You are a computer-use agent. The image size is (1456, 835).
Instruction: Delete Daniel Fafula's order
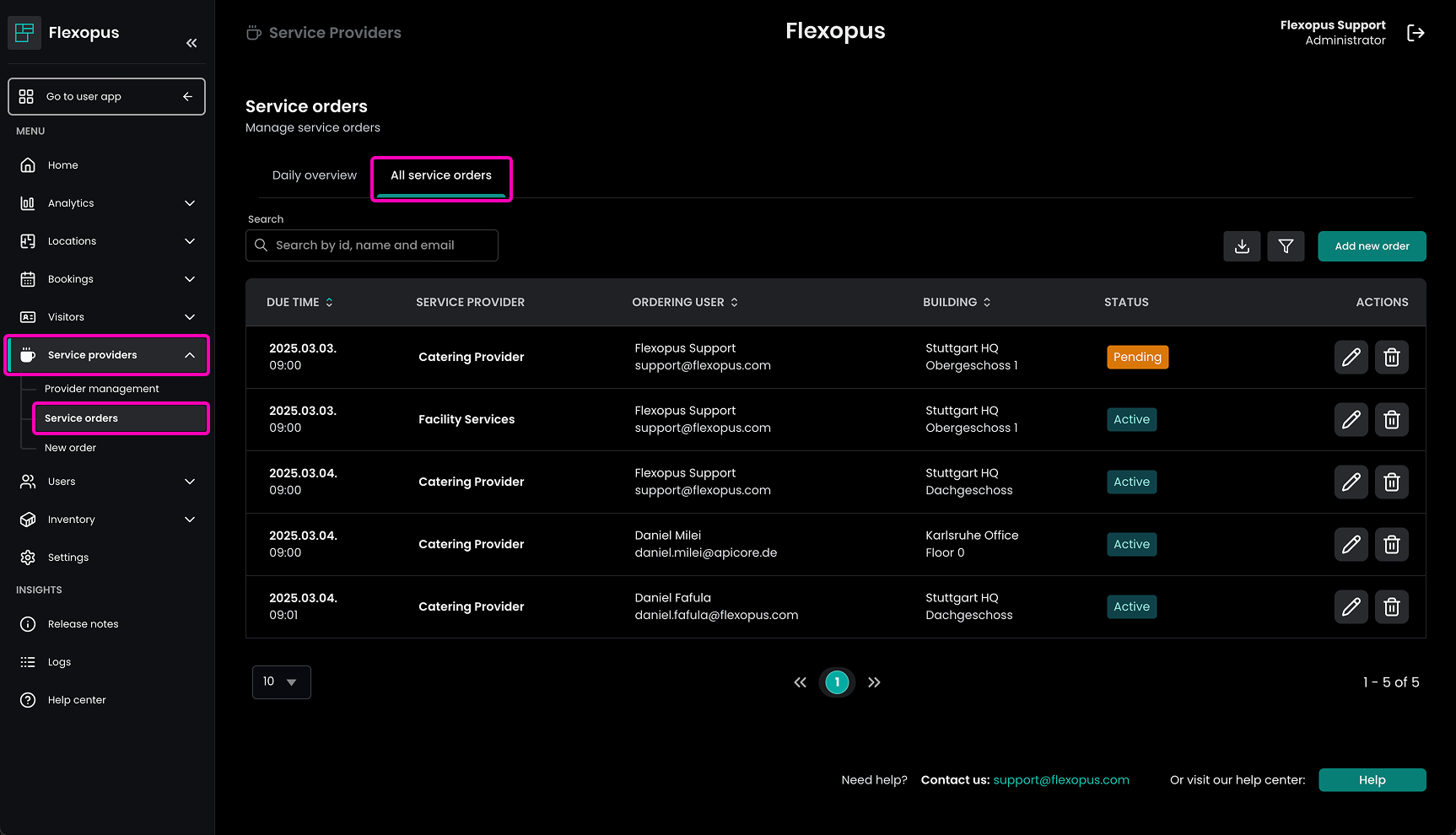click(x=1391, y=607)
